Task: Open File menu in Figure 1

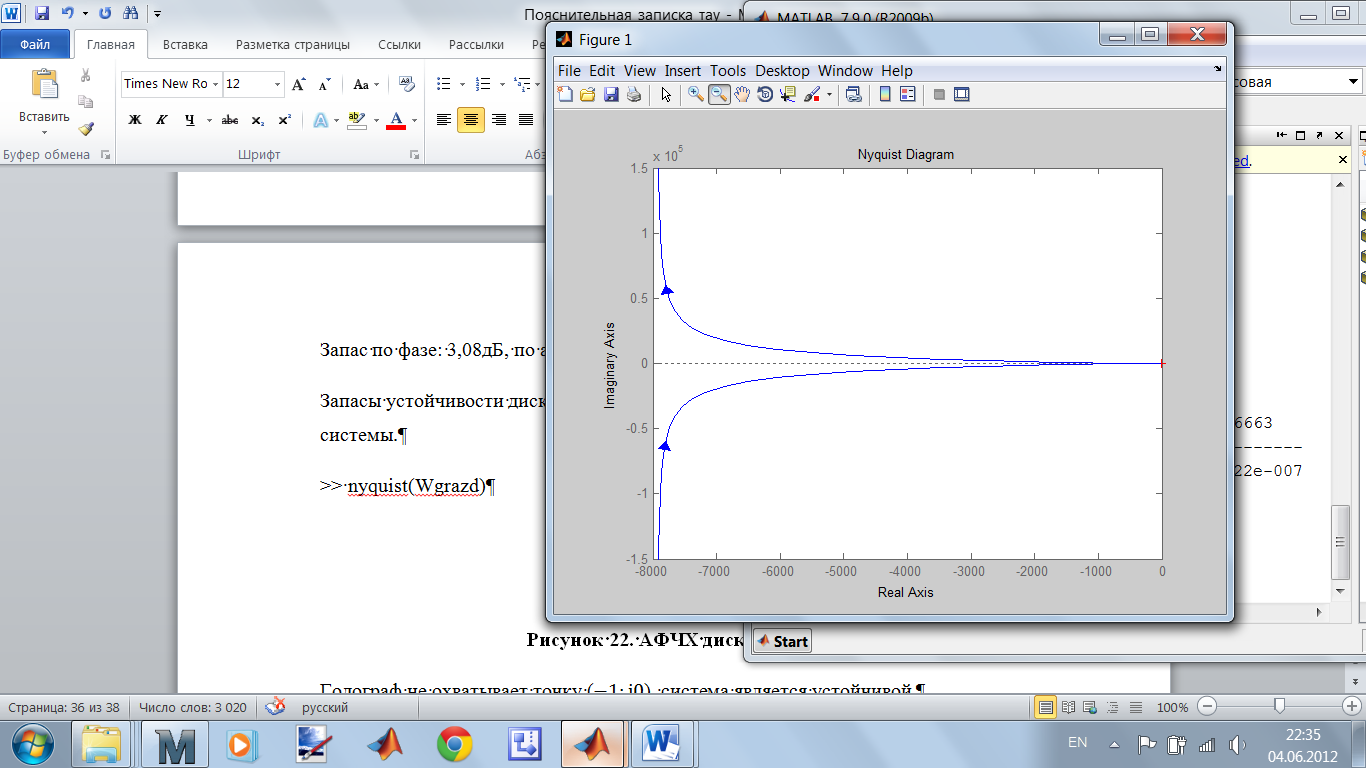Action: tap(569, 71)
